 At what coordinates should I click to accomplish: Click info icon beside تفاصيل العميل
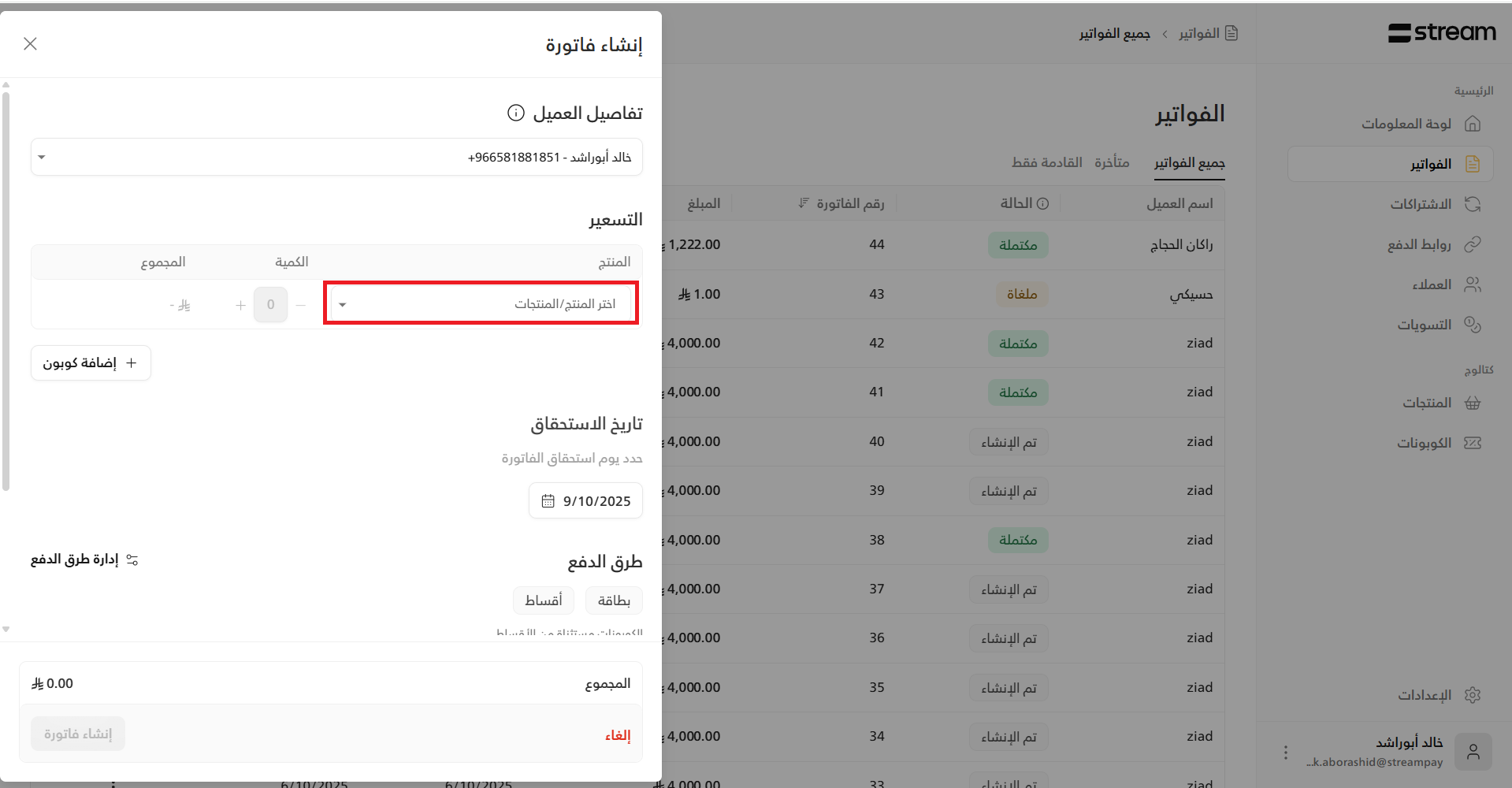pos(515,113)
